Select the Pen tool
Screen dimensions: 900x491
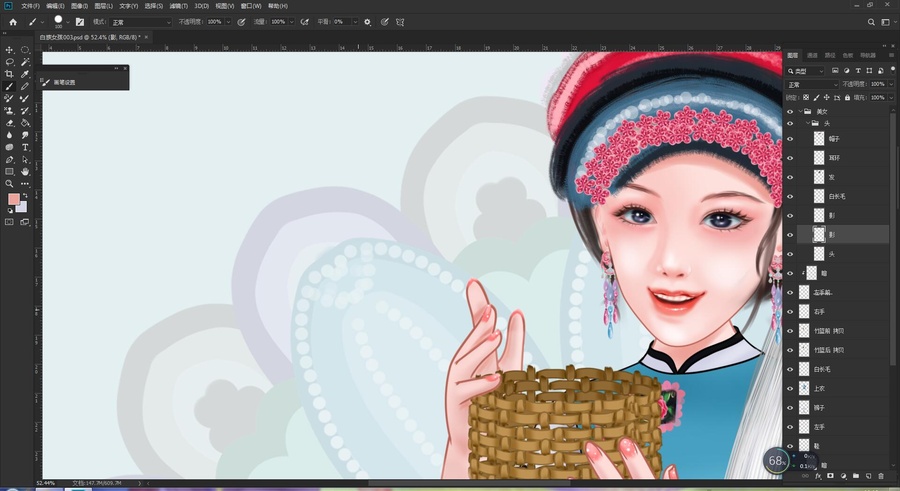[9, 160]
